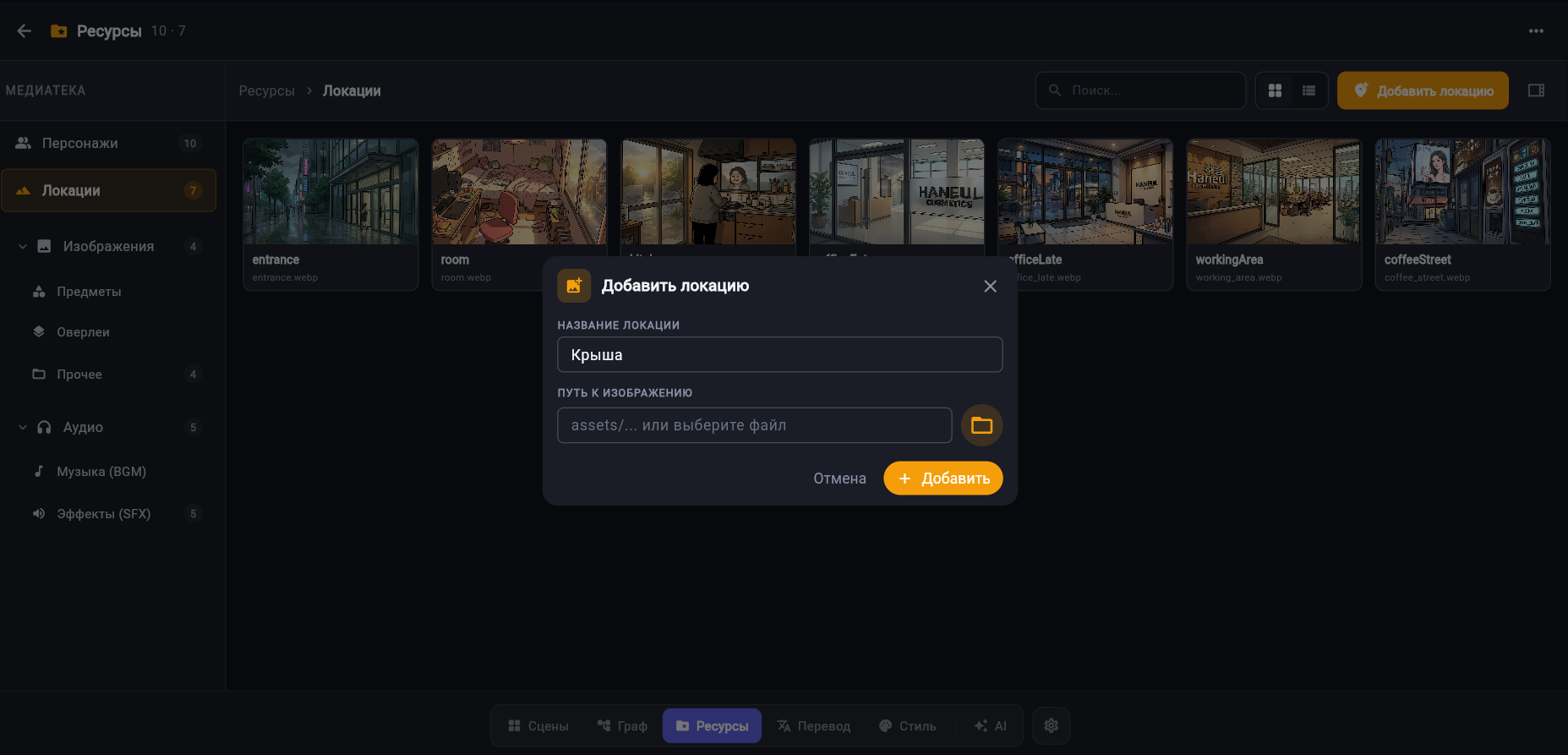Open the Изображения category
The image size is (1568, 755).
tap(108, 247)
